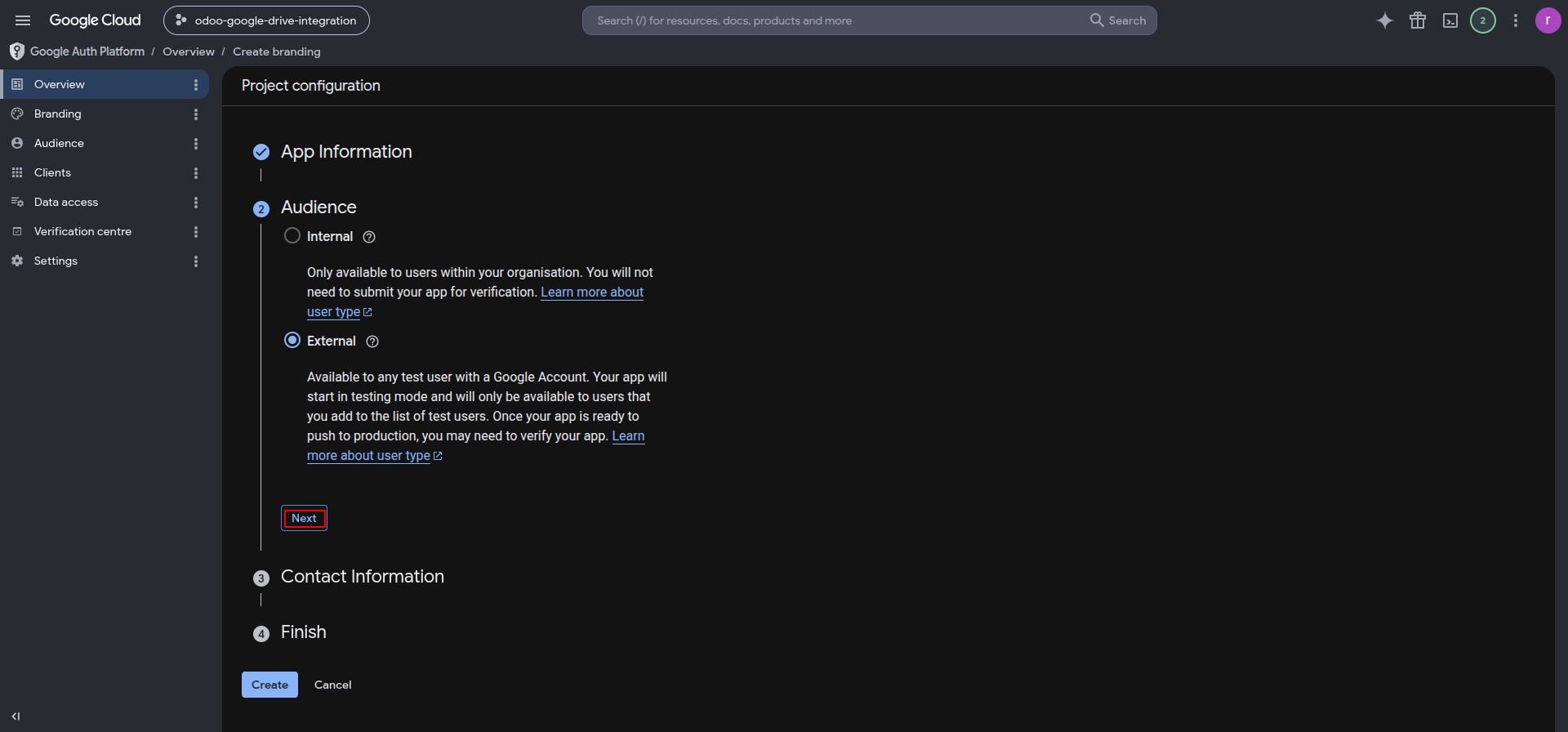The width and height of the screenshot is (1568, 732).
Task: Open Verification centre row three-dot menu
Action: point(196,232)
